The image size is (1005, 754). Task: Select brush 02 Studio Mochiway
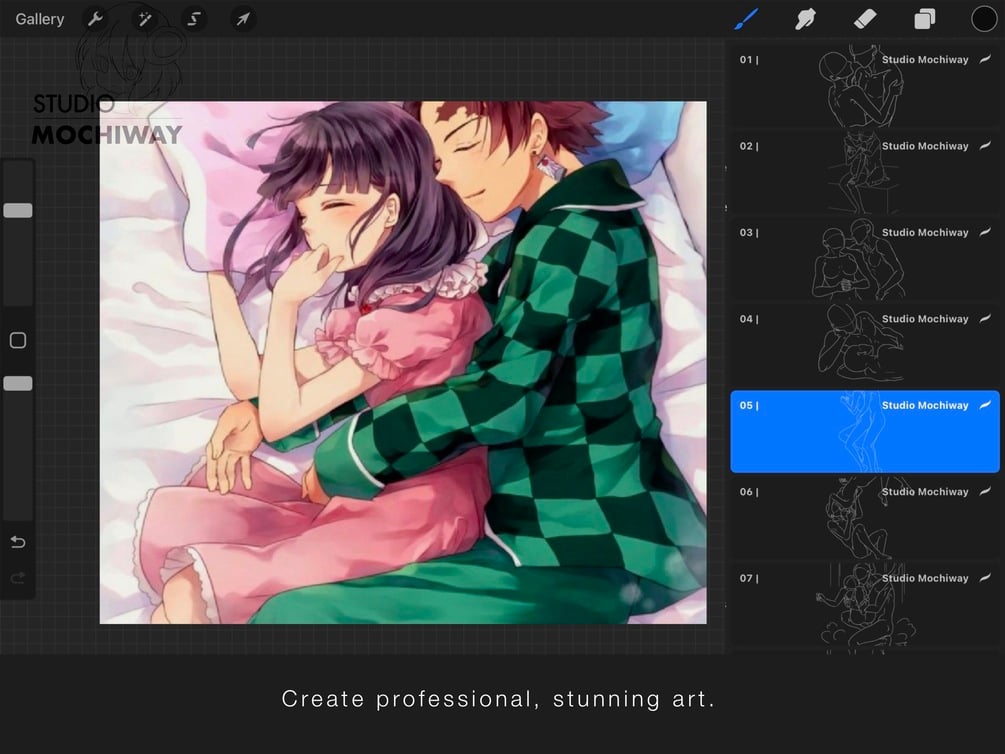coord(865,172)
